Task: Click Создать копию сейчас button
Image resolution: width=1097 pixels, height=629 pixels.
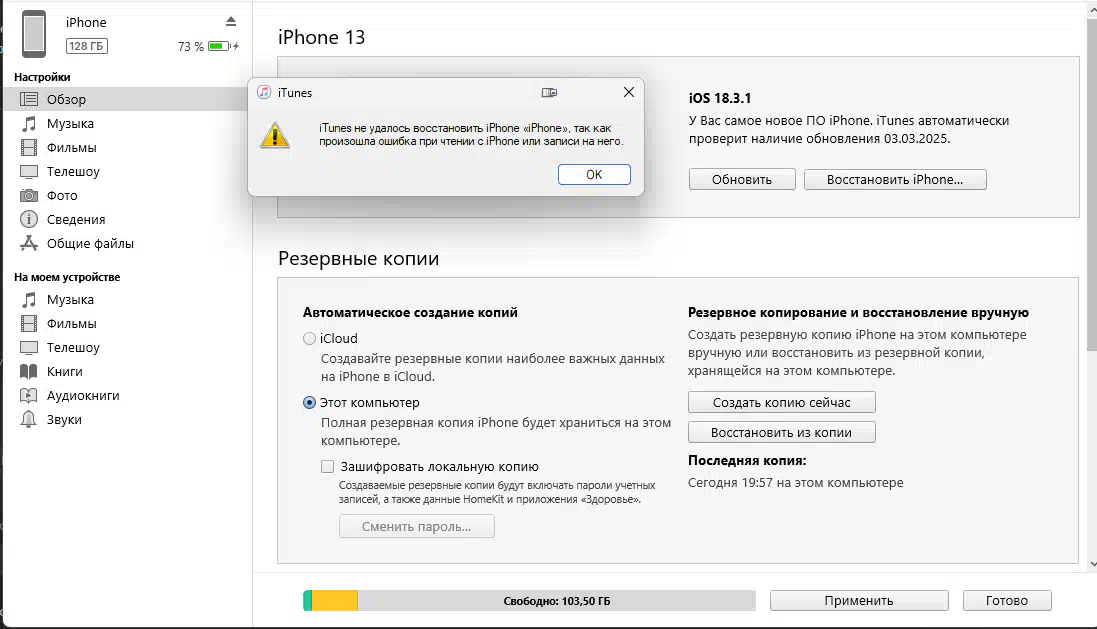Action: [781, 402]
